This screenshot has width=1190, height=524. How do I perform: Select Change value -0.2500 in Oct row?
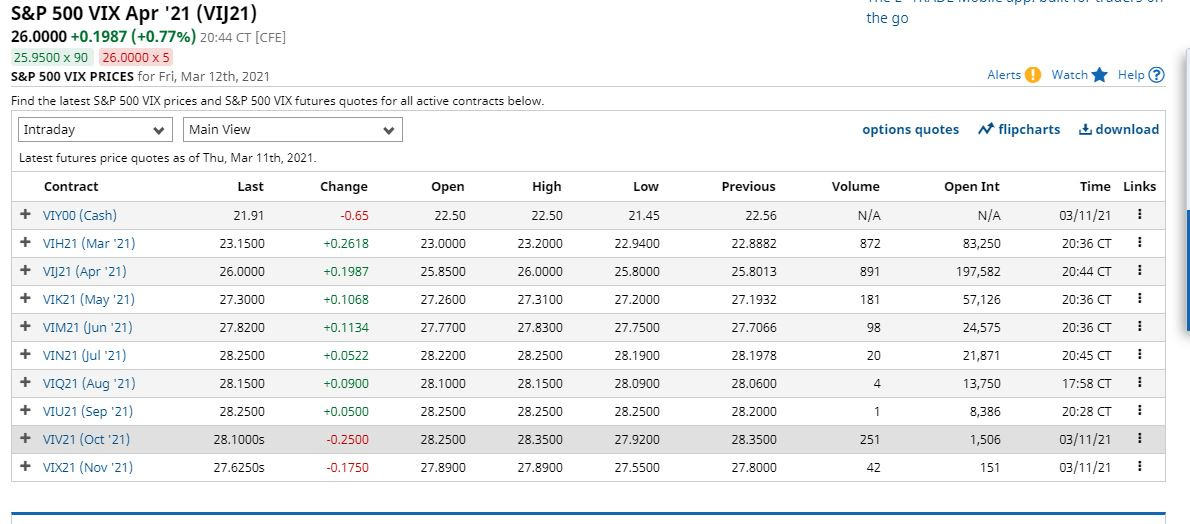[x=348, y=440]
